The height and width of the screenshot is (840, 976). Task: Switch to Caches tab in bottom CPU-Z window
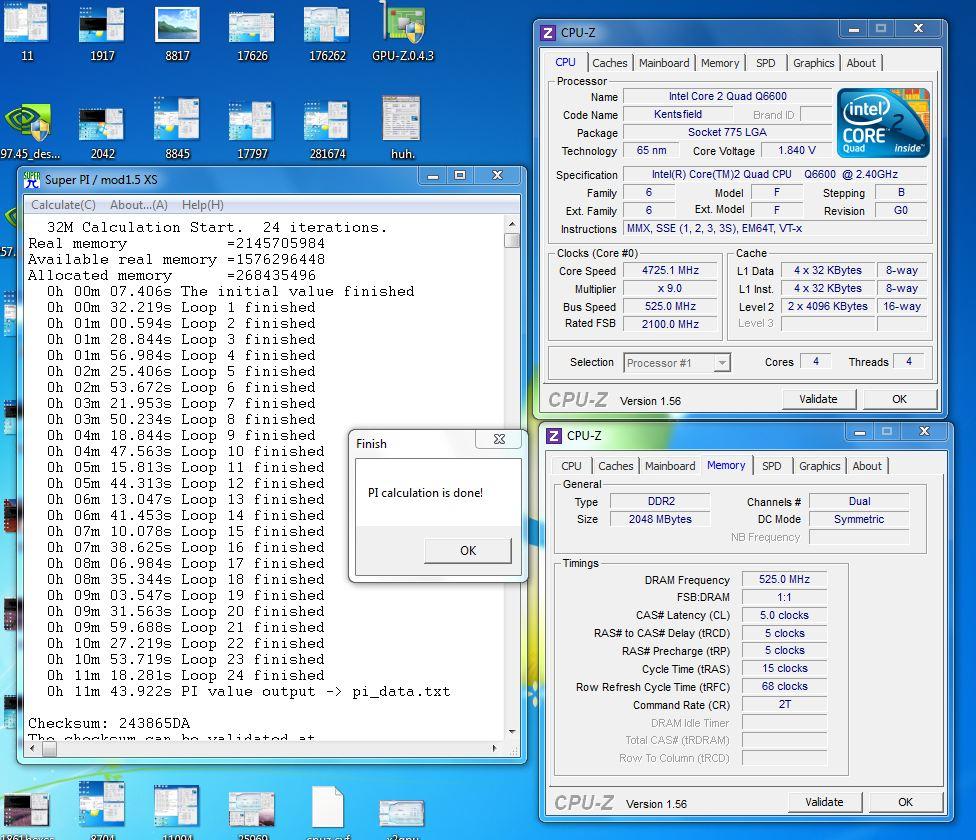(x=616, y=466)
